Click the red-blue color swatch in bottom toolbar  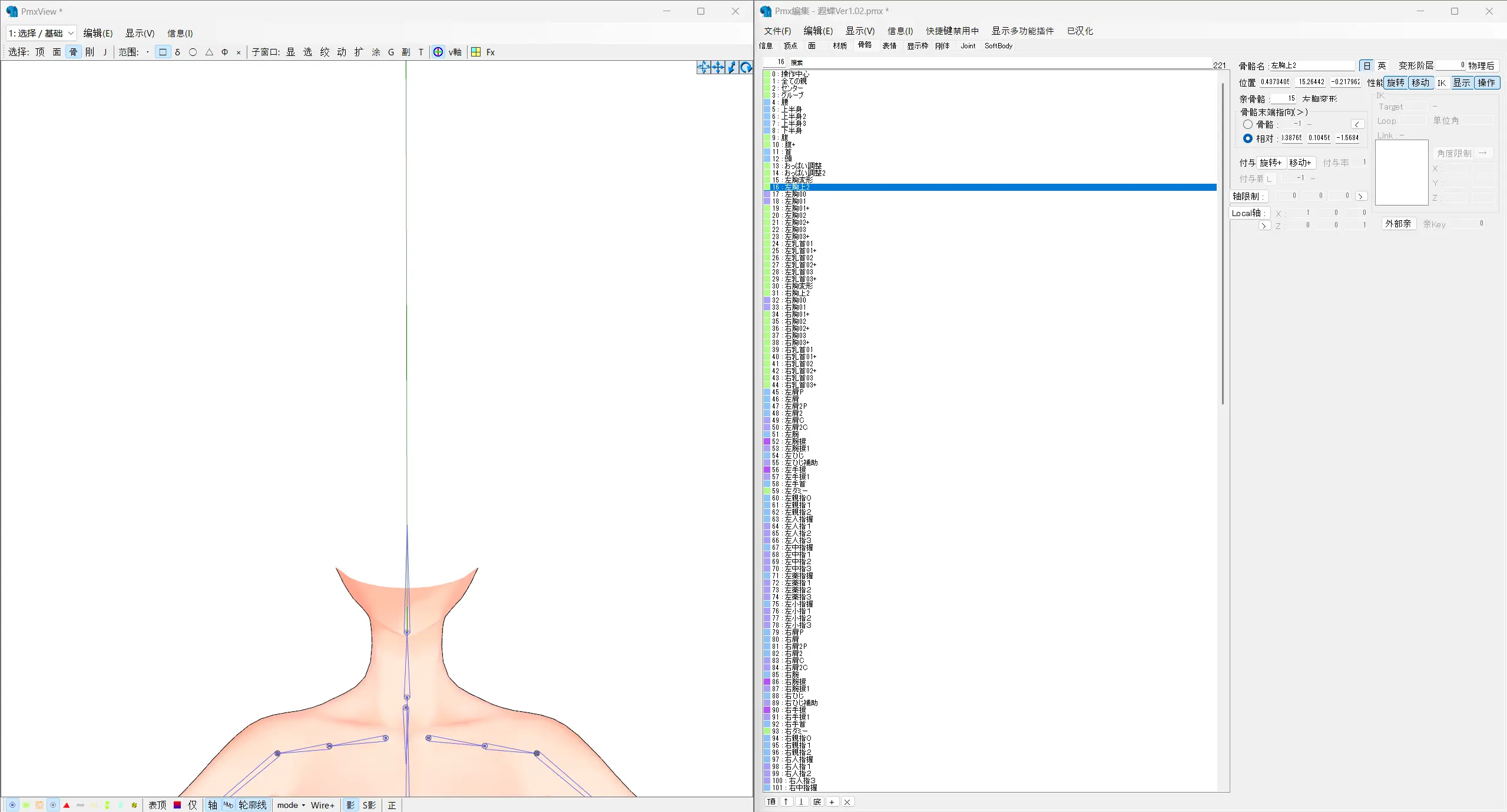click(x=177, y=805)
